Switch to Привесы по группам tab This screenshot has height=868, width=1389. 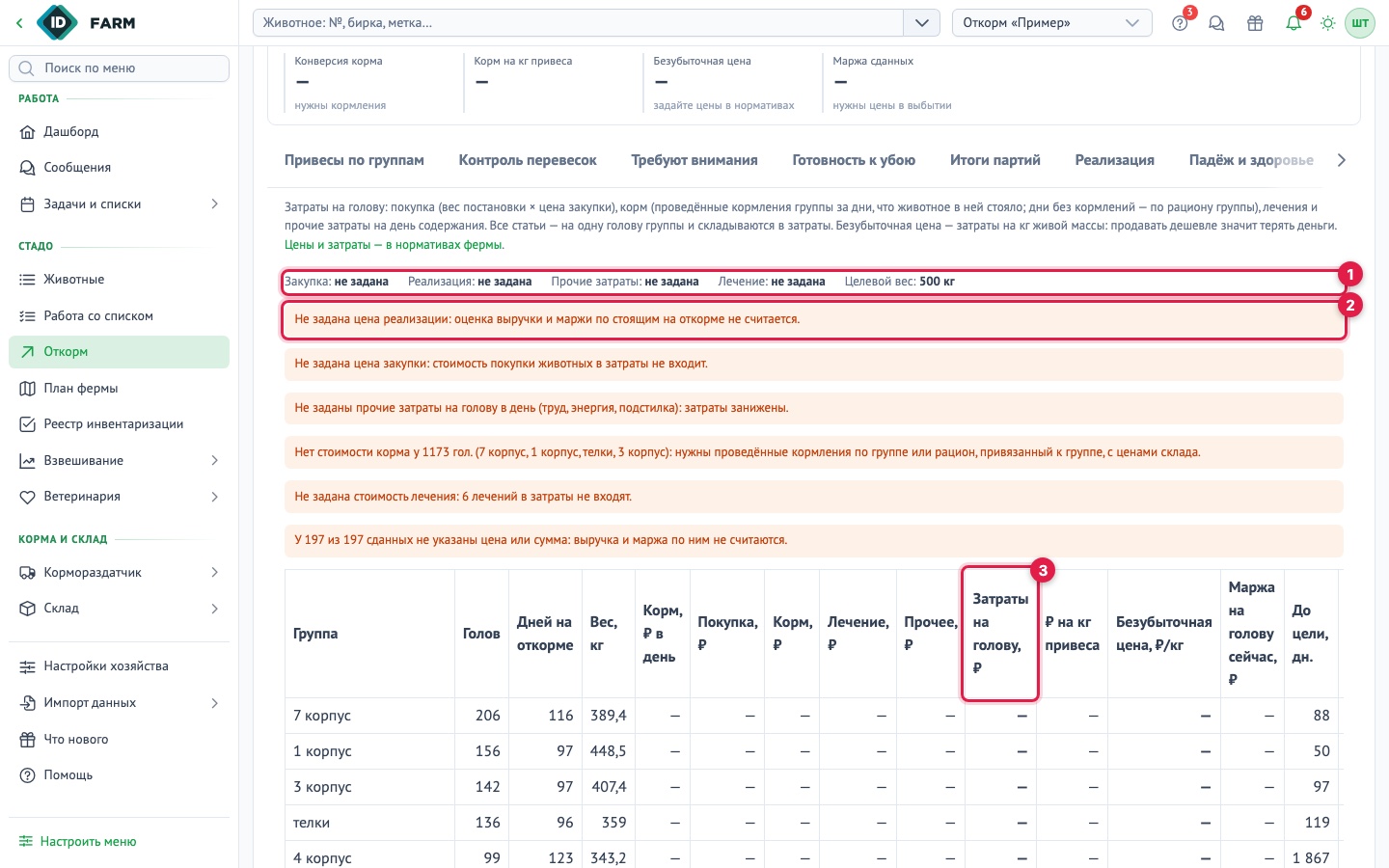(354, 160)
